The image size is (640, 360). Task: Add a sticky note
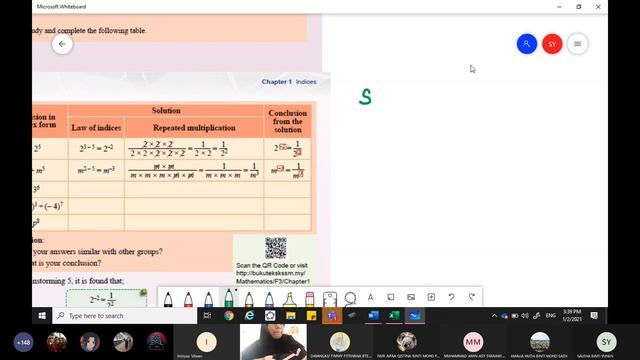[391, 297]
